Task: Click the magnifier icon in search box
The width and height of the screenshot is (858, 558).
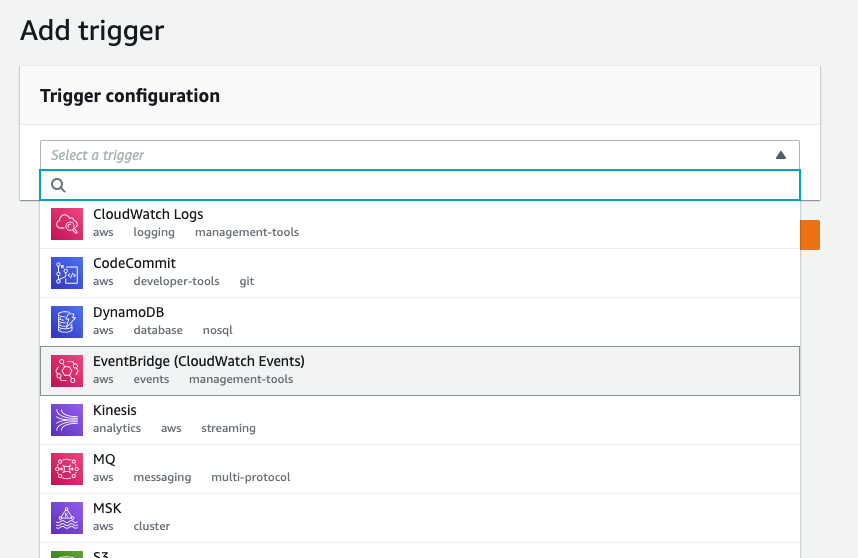Action: coord(59,185)
